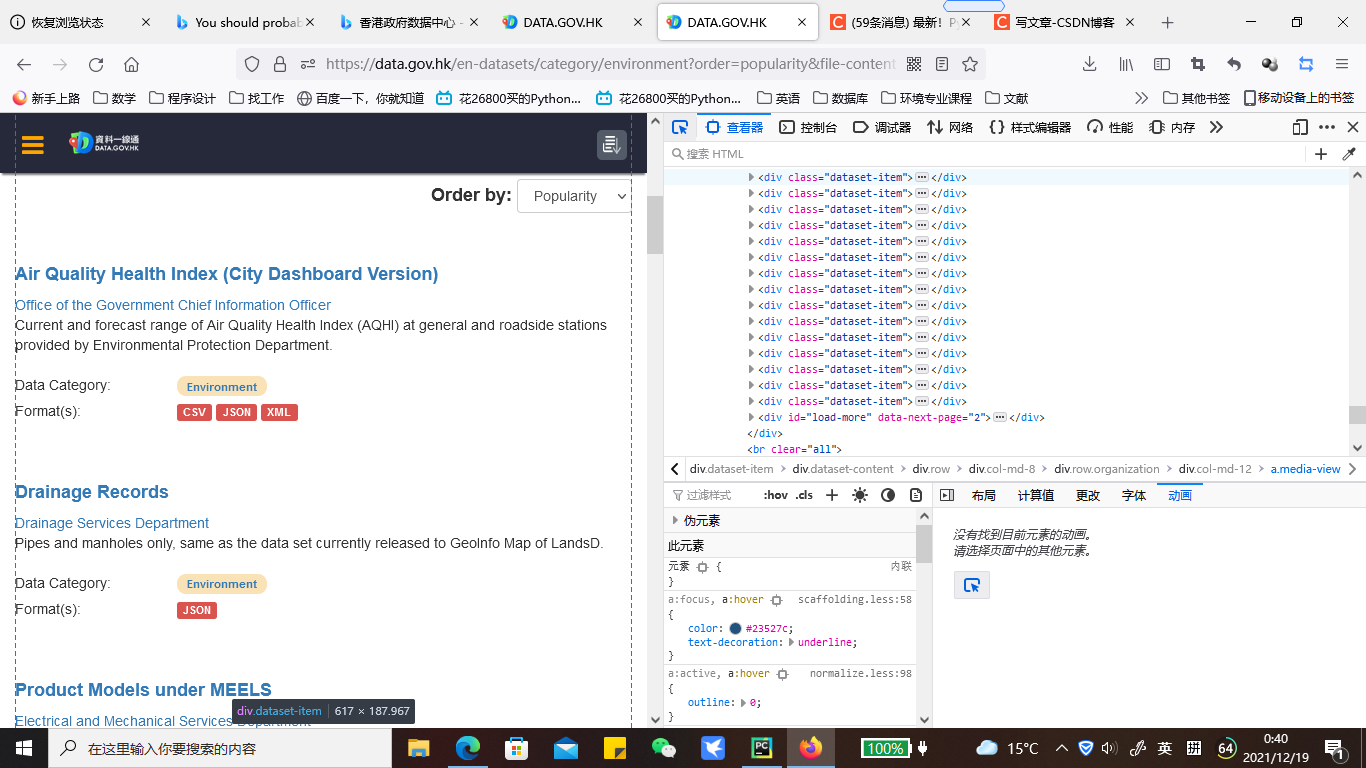
Task: Create a new node with the plus icon
Action: [1321, 153]
